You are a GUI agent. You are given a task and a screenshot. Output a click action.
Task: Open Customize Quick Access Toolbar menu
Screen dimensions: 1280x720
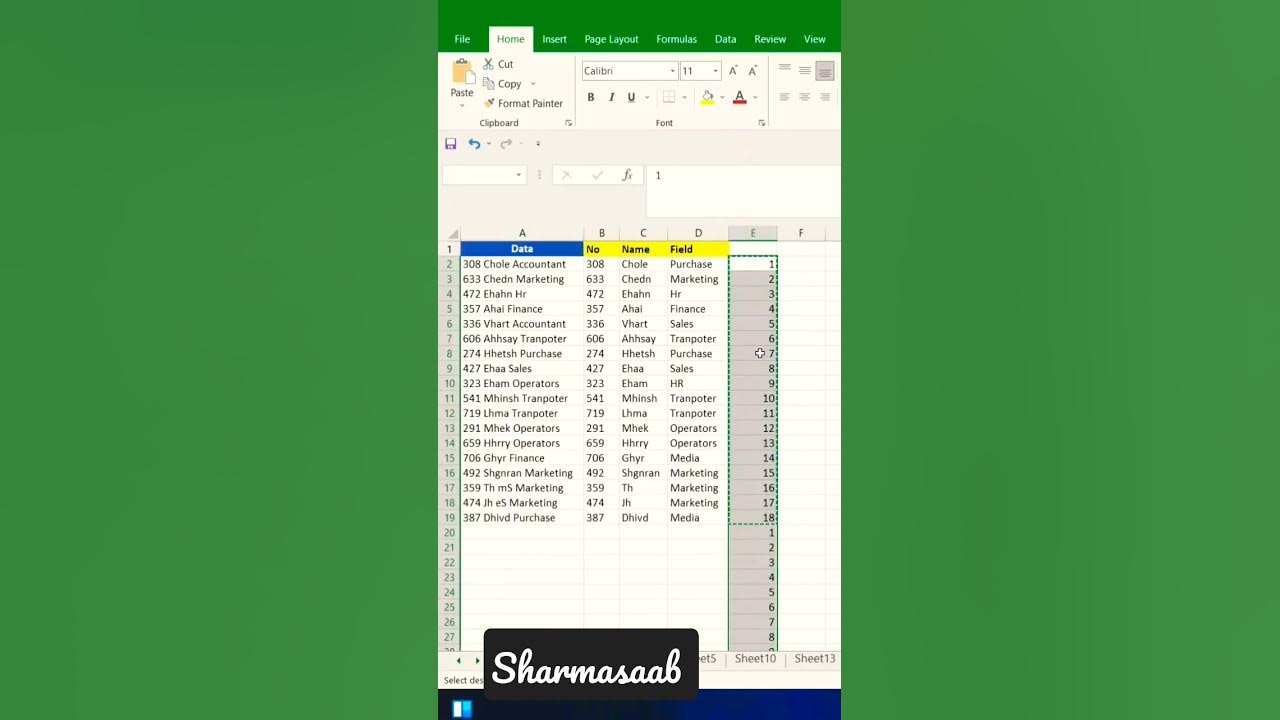click(538, 144)
